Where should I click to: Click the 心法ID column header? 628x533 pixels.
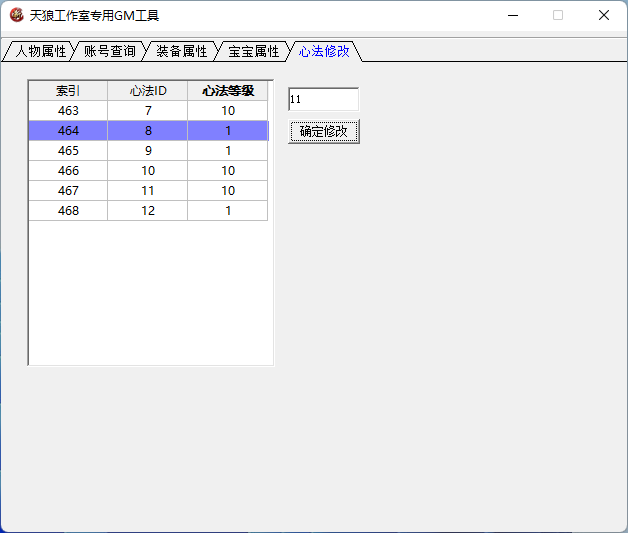pyautogui.click(x=148, y=91)
